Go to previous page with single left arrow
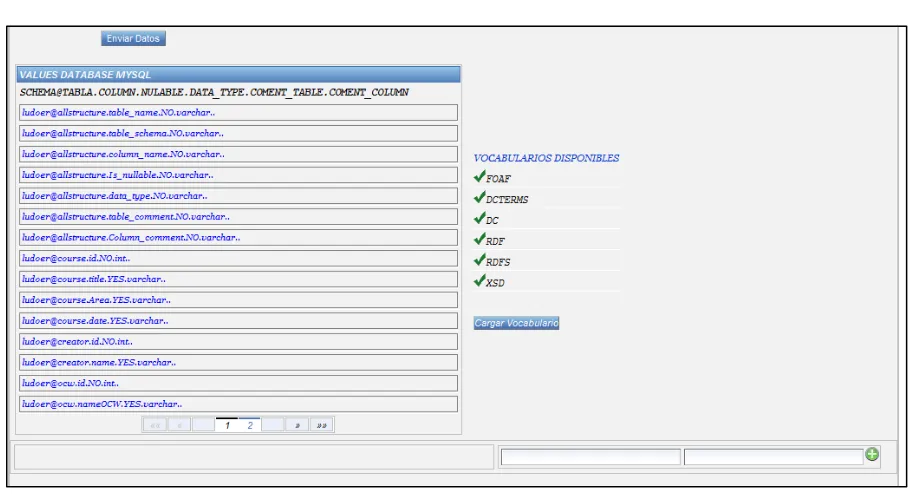Viewport: 908px width, 494px height. coord(179,425)
